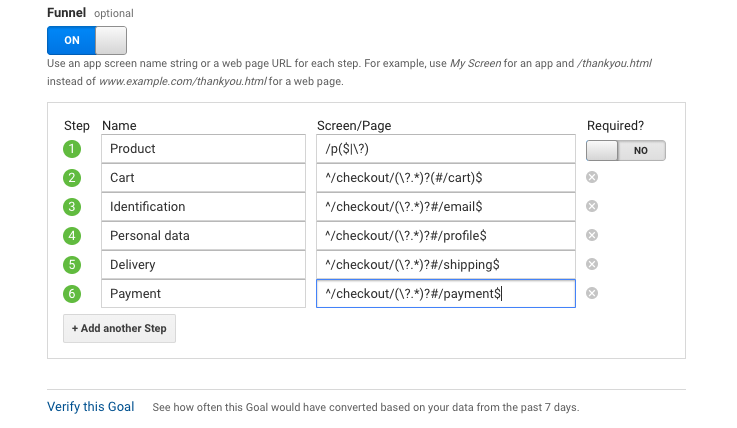The width and height of the screenshot is (737, 428).
Task: Edit the /p($|\?) Screen/Page field
Action: point(445,149)
